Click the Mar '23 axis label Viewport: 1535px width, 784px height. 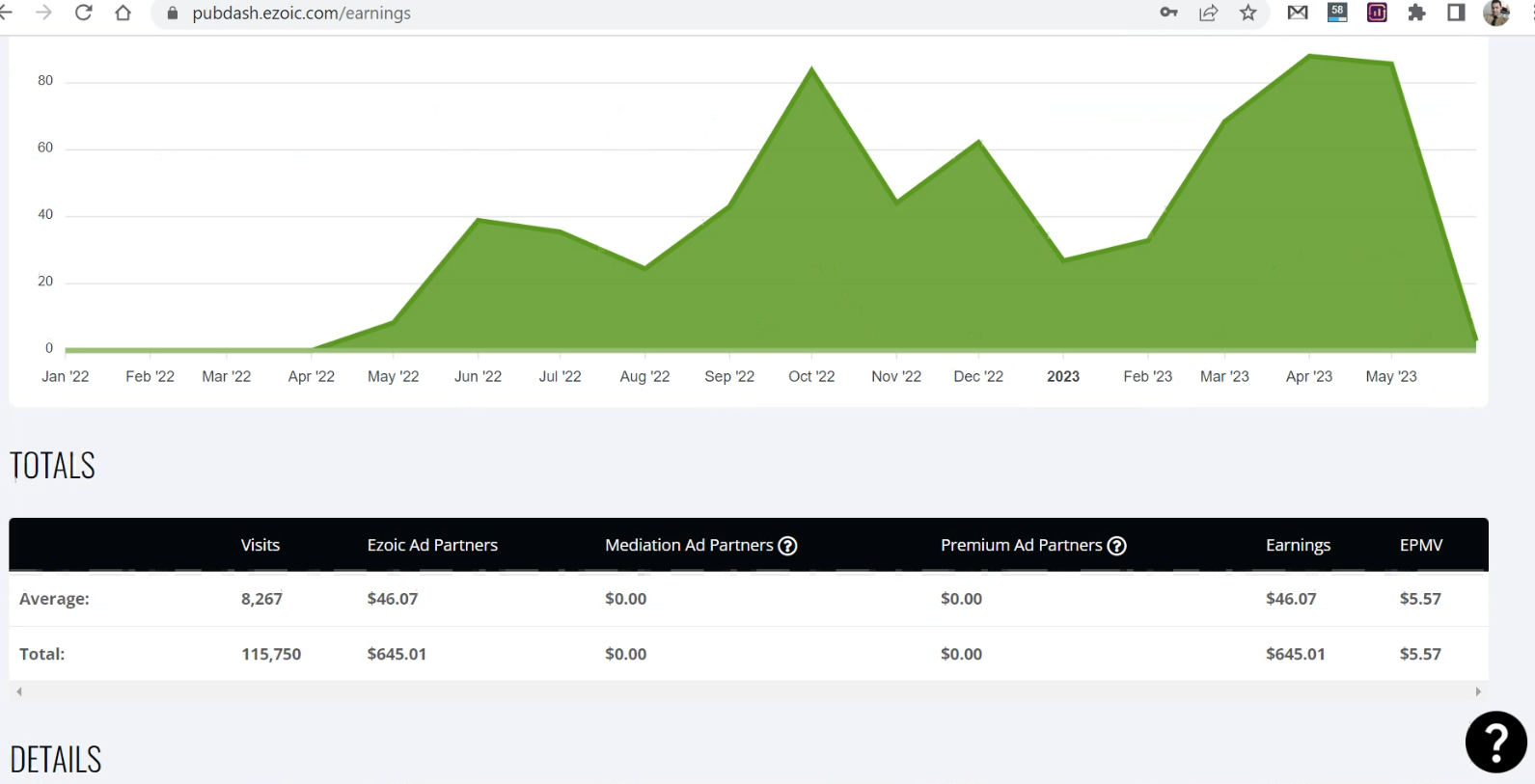tap(1224, 376)
